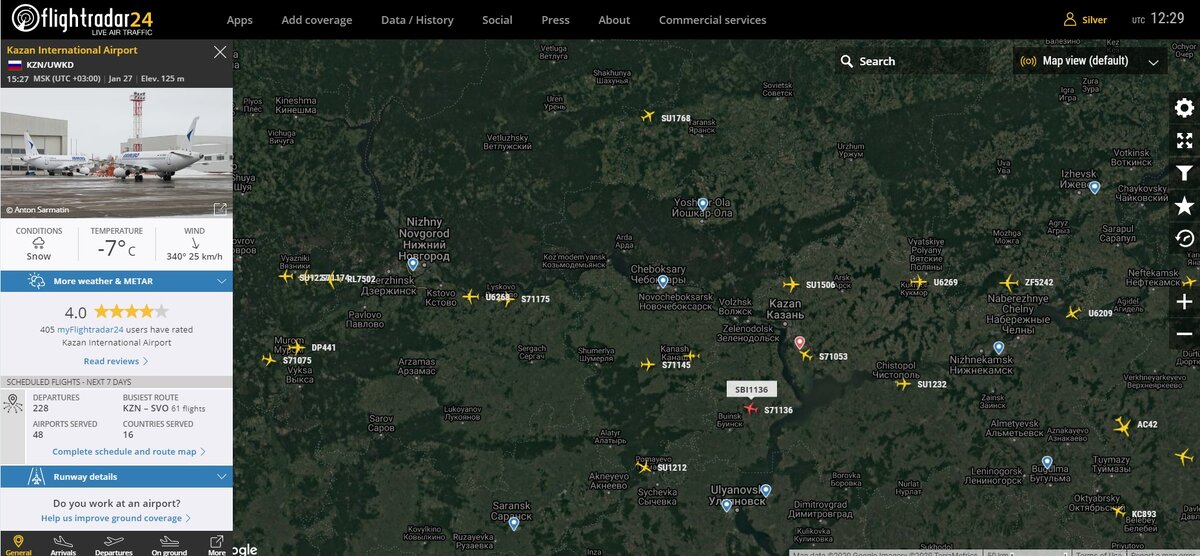Toggle fullscreen map view

[1184, 141]
